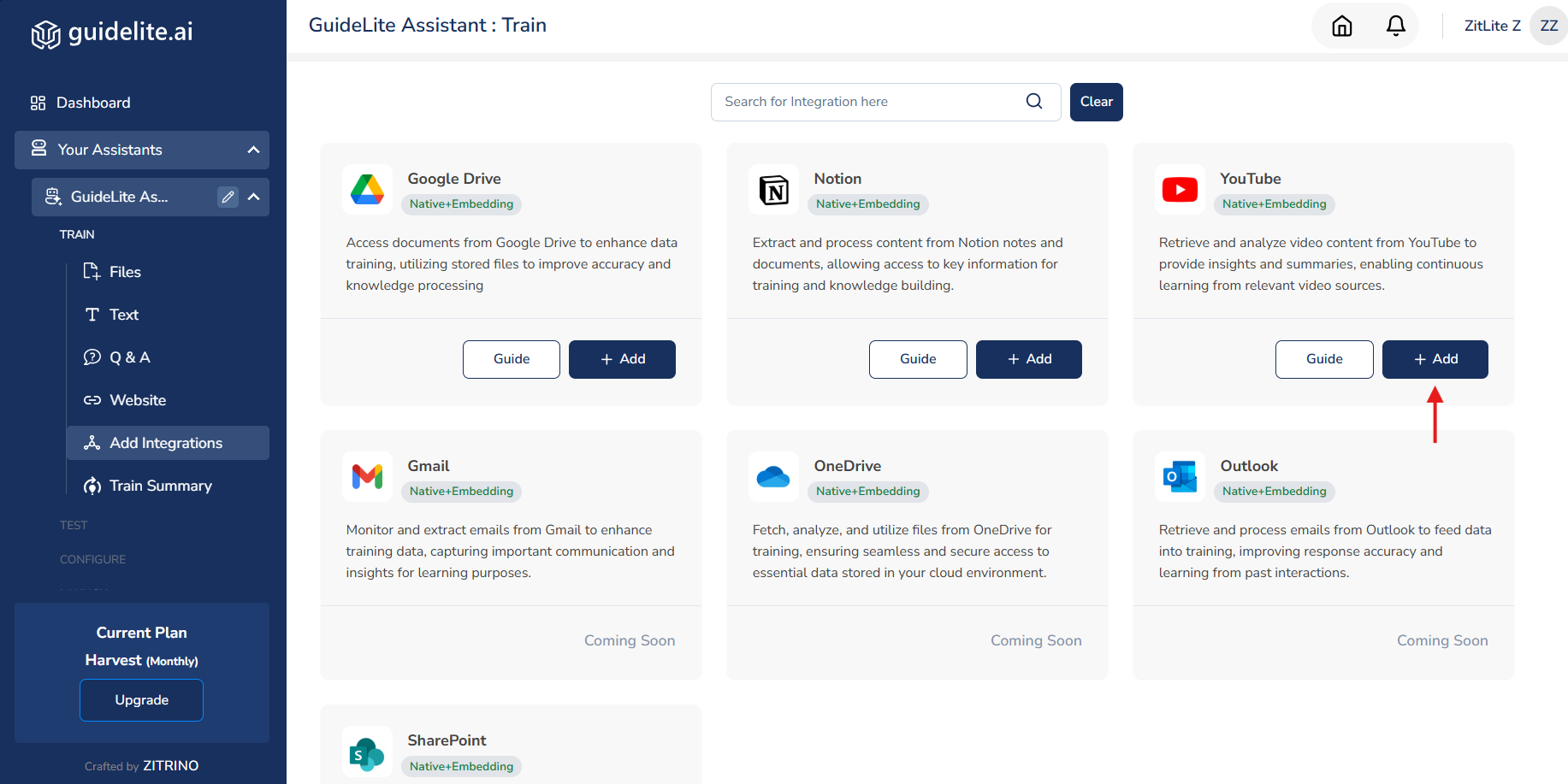
Task: Click Native+Embedding tag on SharePoint card
Action: tap(461, 767)
